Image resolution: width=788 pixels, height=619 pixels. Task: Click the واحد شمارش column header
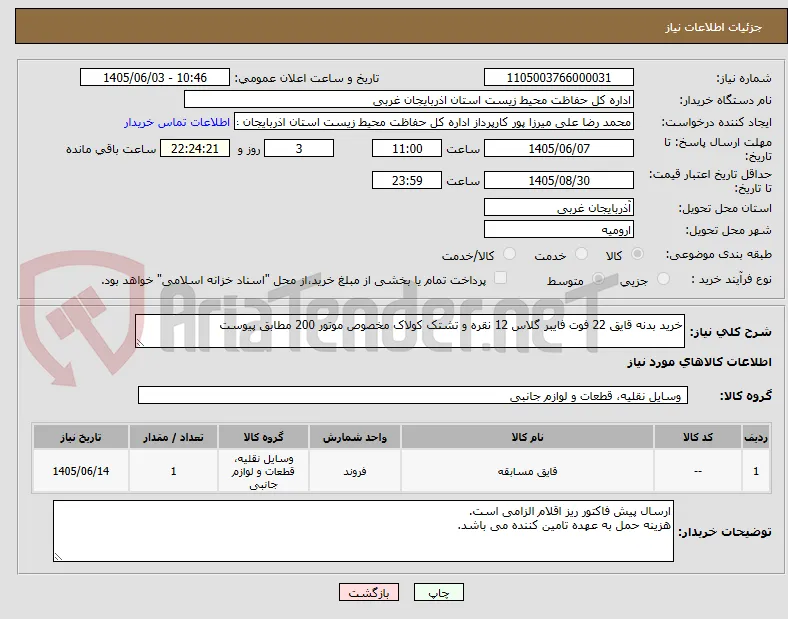pos(355,437)
